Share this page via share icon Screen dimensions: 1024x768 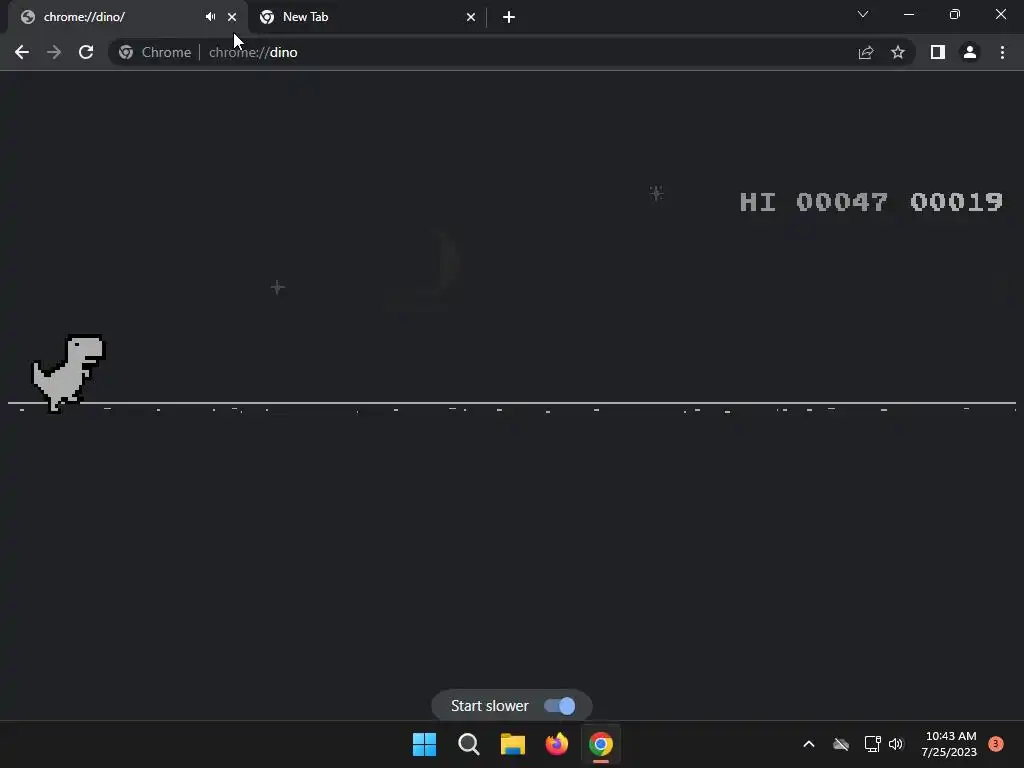(x=866, y=52)
